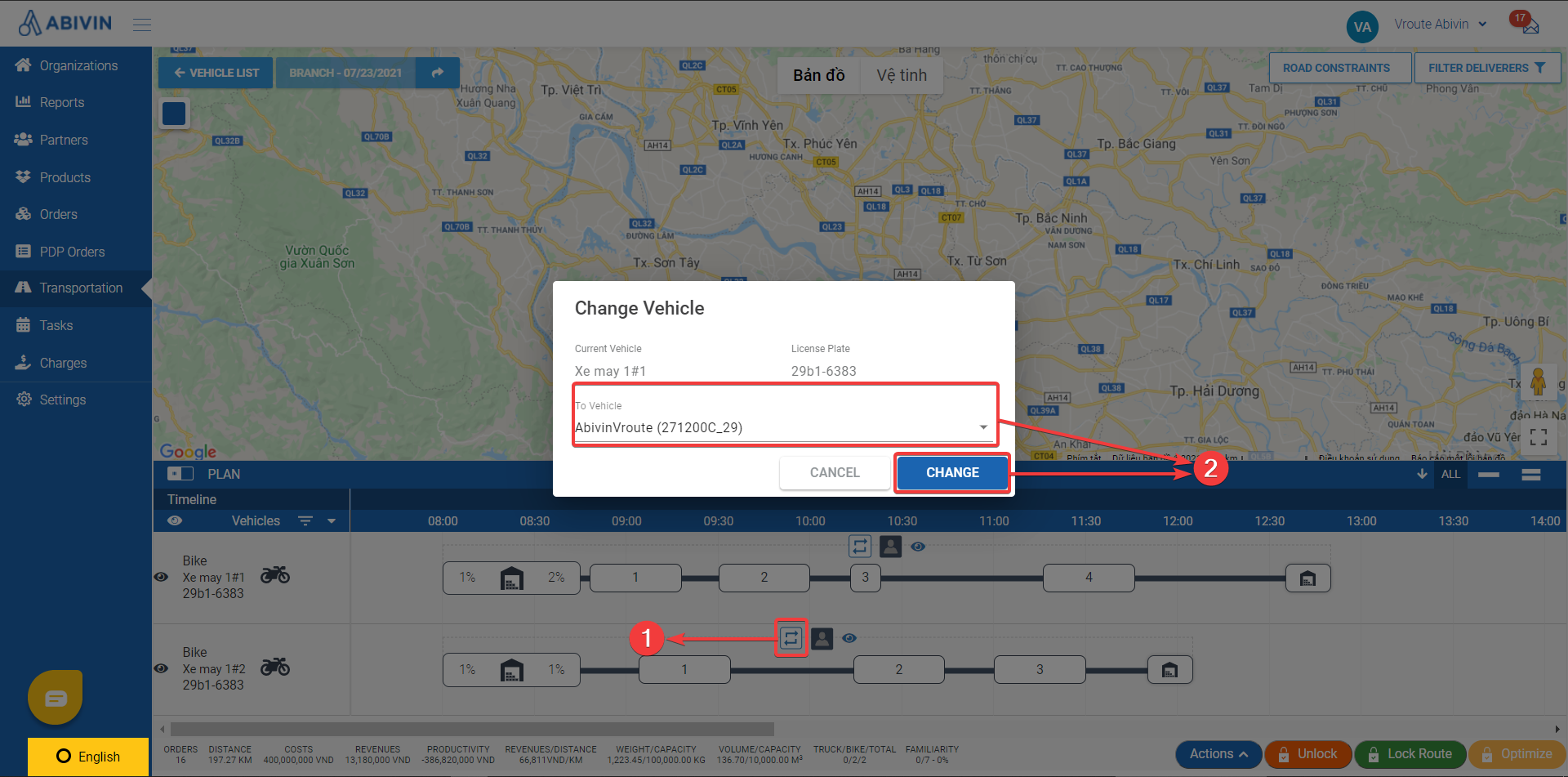Screen dimensions: 1568x777
Task: Expand the Vehicles sort dropdown arrow
Action: coord(332,520)
